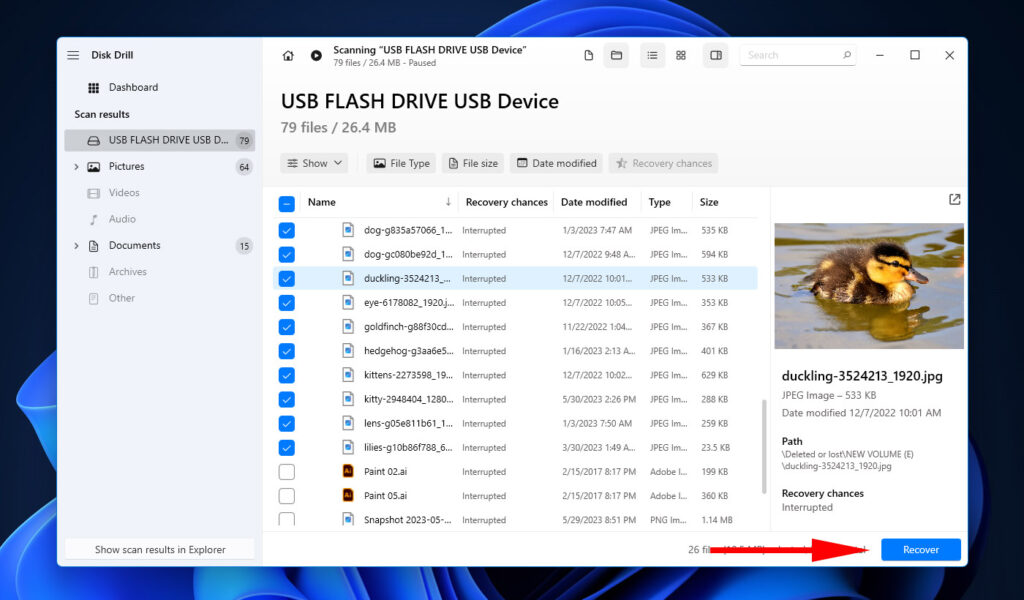
Task: Select the Paint 02.ai file checkbox
Action: tap(287, 471)
